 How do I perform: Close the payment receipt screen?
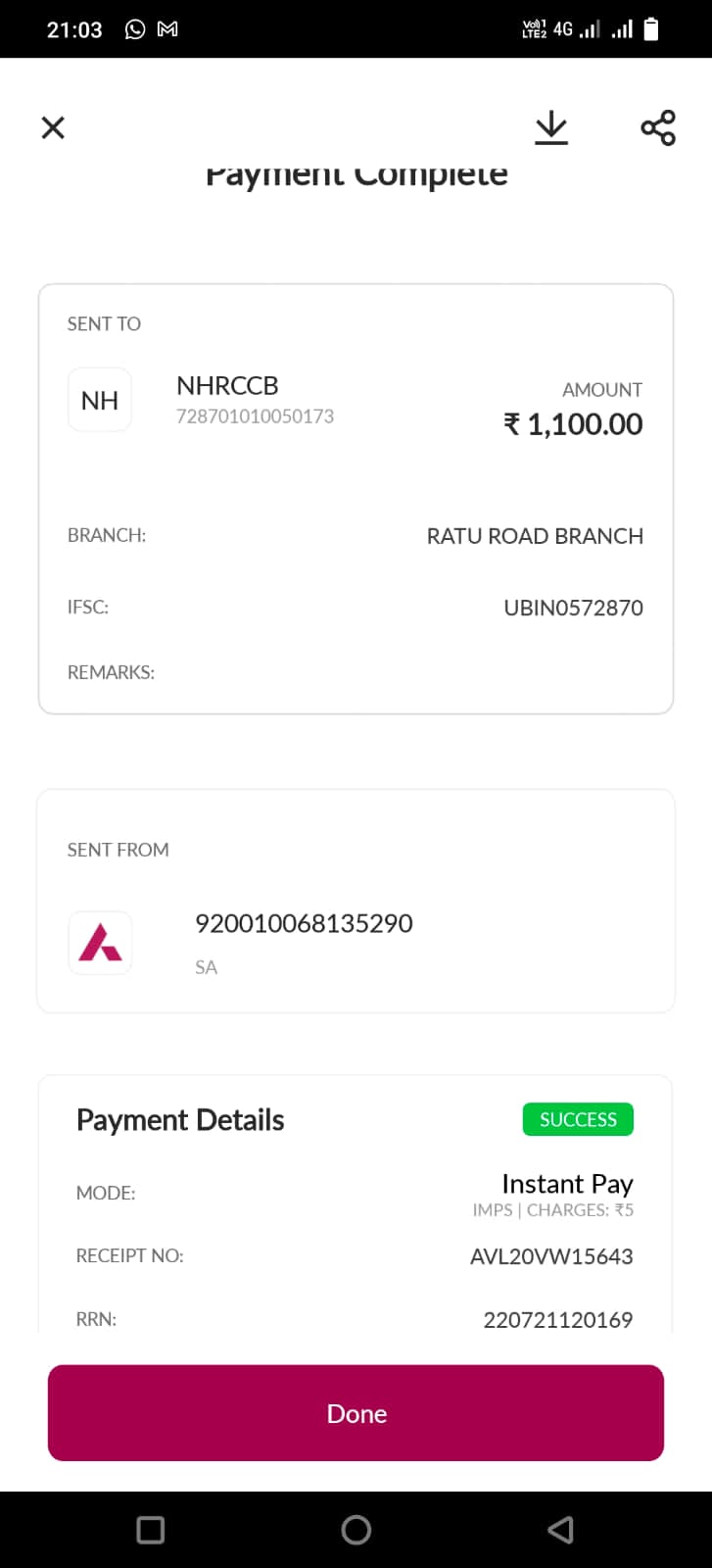(53, 127)
